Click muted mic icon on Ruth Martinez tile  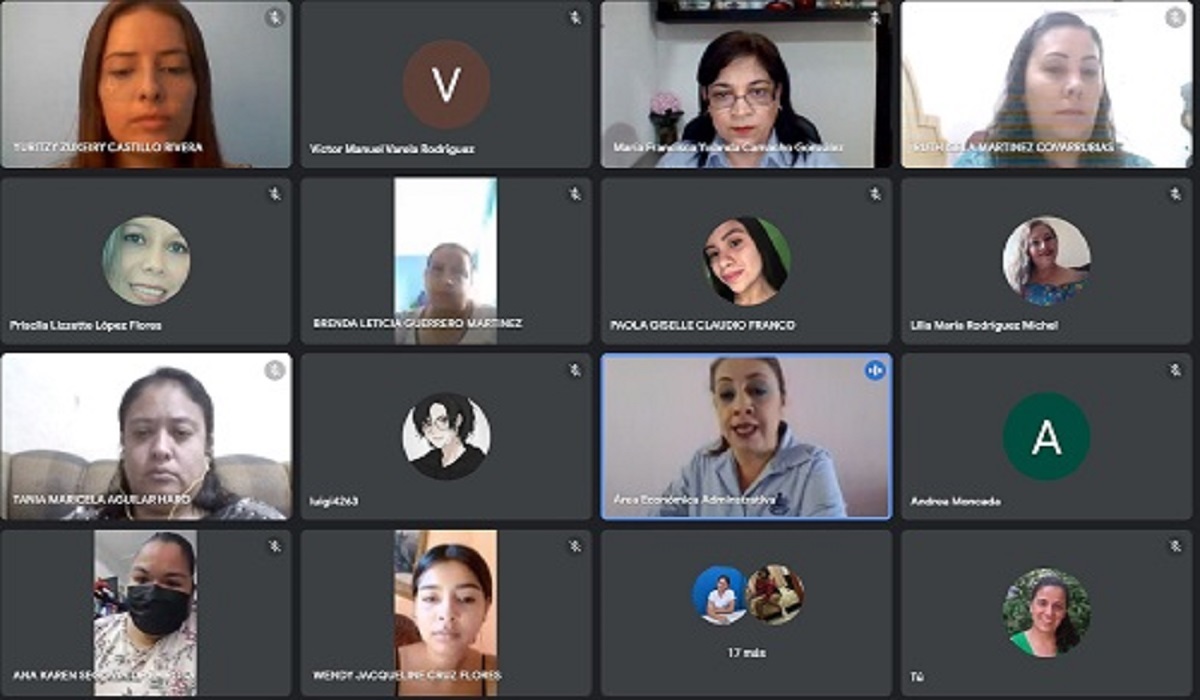pos(1175,17)
